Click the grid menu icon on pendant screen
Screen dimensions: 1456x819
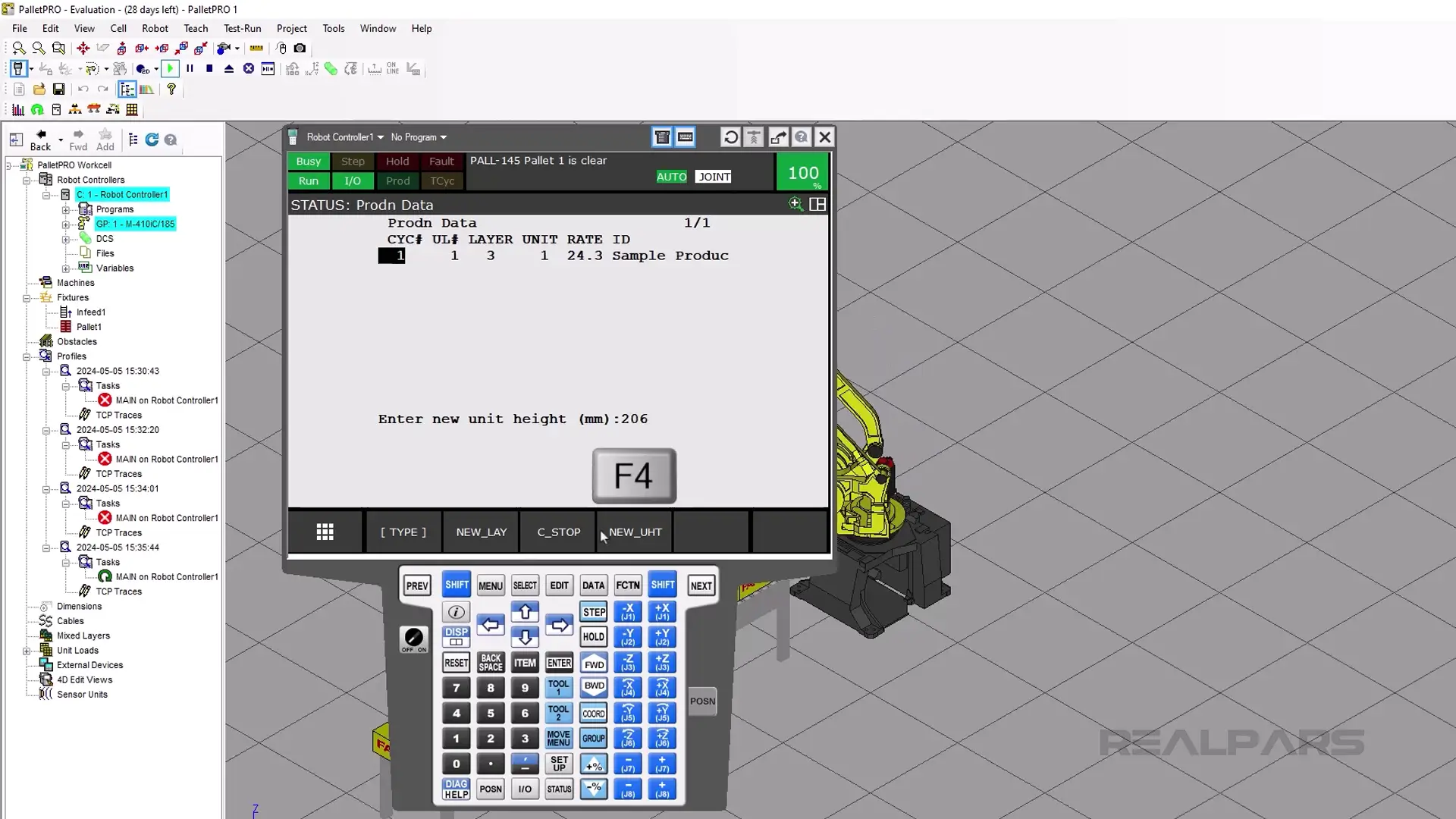325,532
